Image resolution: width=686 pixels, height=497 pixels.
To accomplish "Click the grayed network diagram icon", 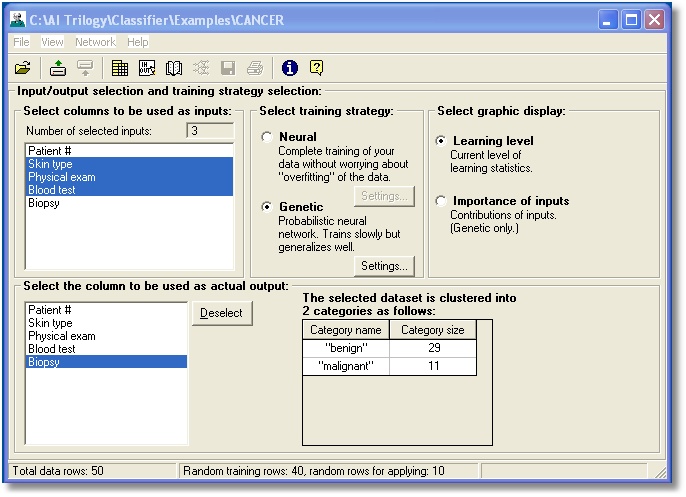I will 201,68.
